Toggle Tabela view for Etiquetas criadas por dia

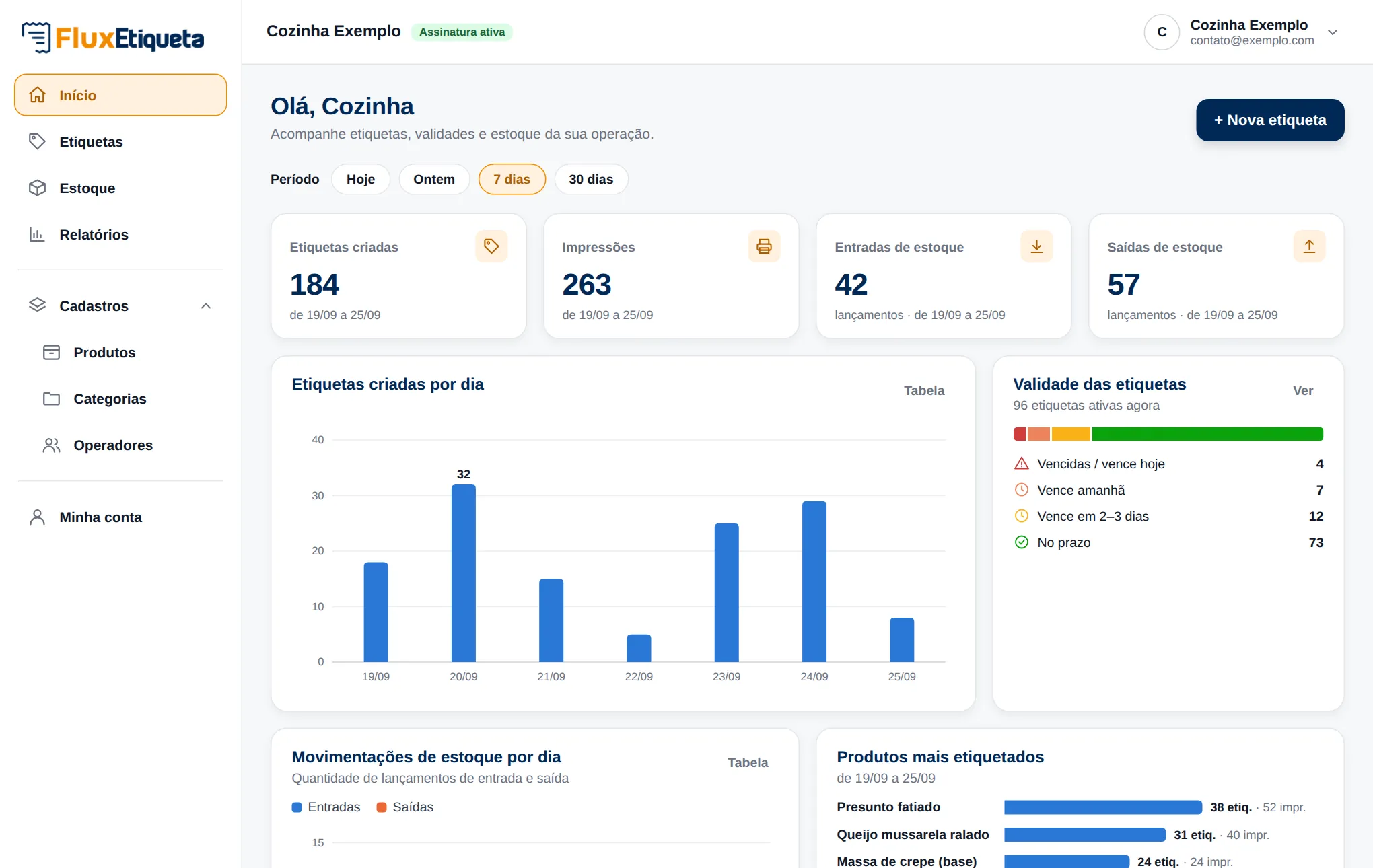(923, 390)
